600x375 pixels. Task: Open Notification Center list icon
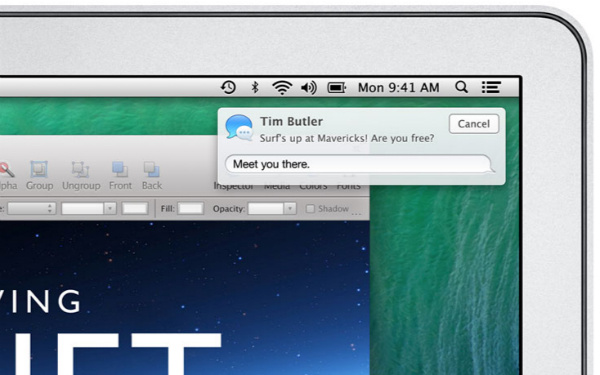[x=491, y=87]
